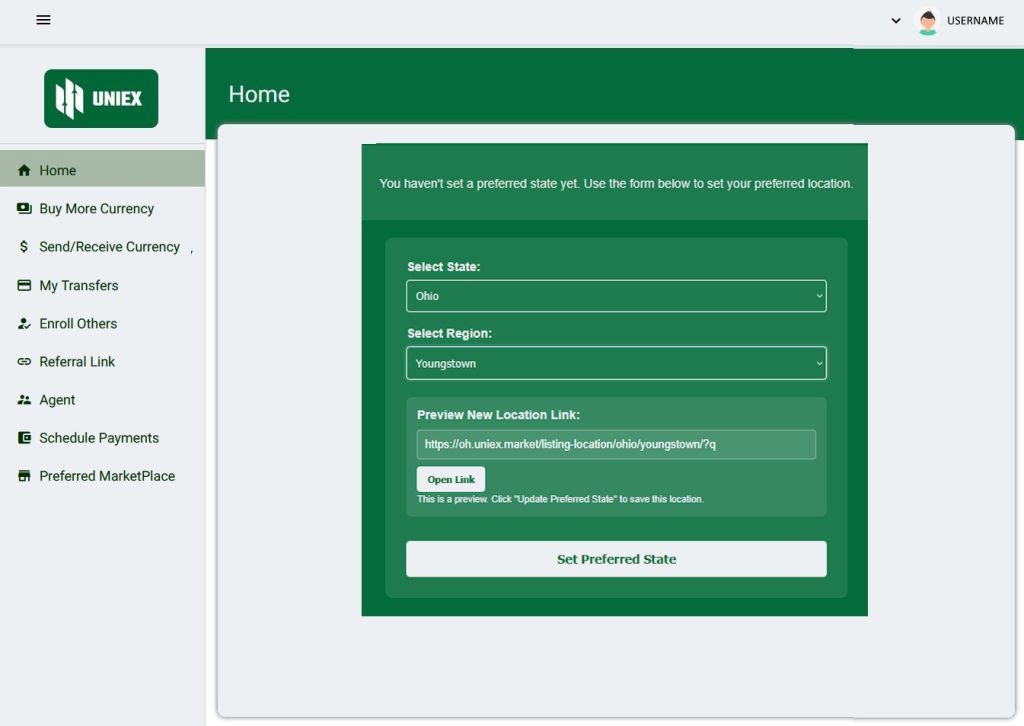Viewport: 1024px width, 726px height.
Task: Open the hamburger menu icon
Action: click(x=43, y=20)
